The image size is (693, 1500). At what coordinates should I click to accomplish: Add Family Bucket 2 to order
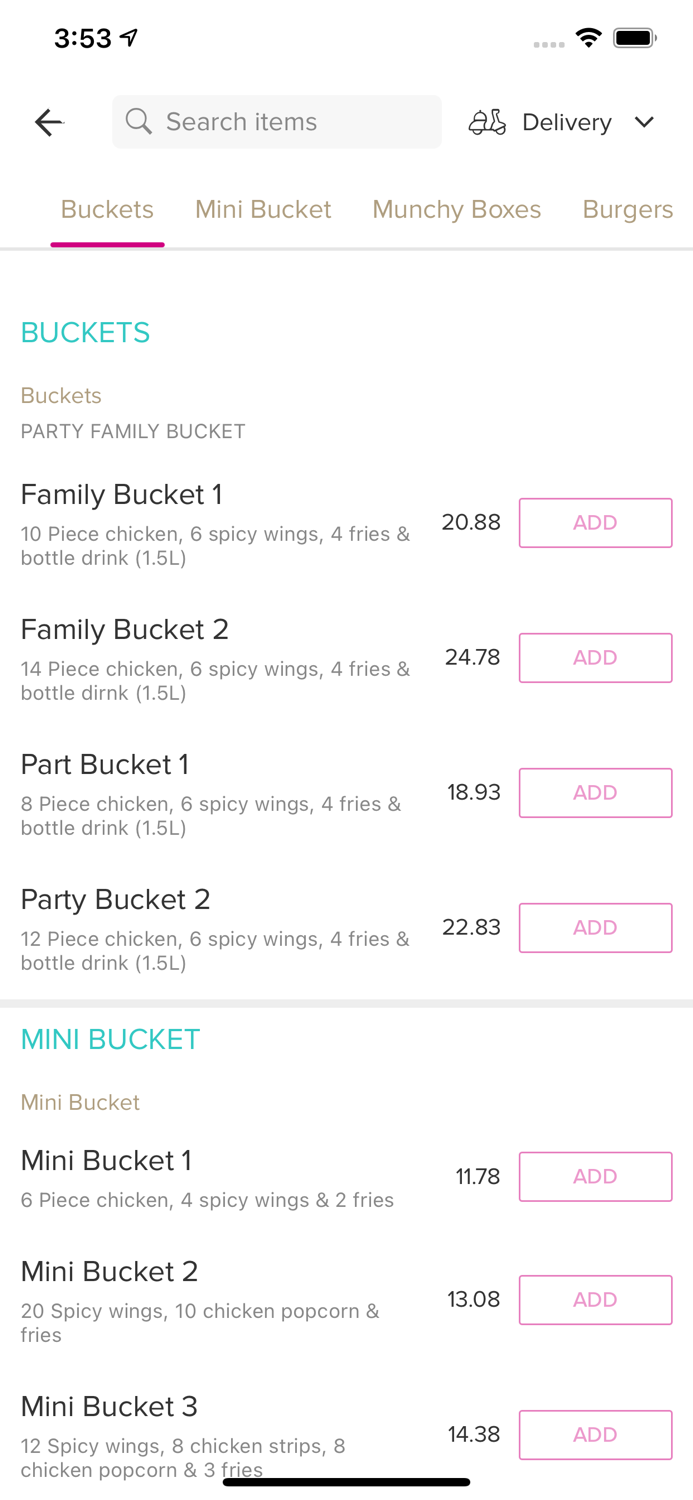click(x=595, y=658)
